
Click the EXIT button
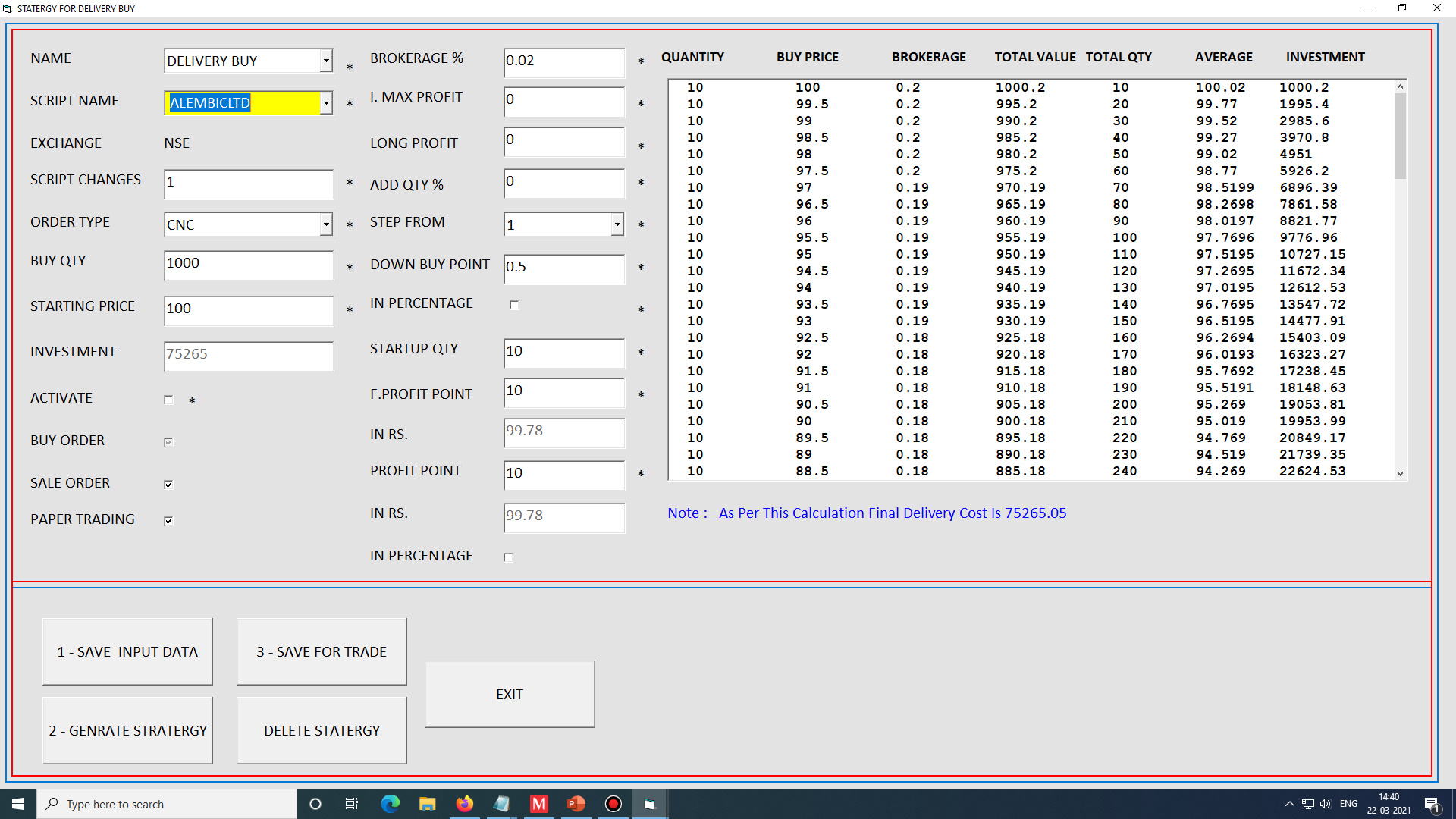(510, 694)
